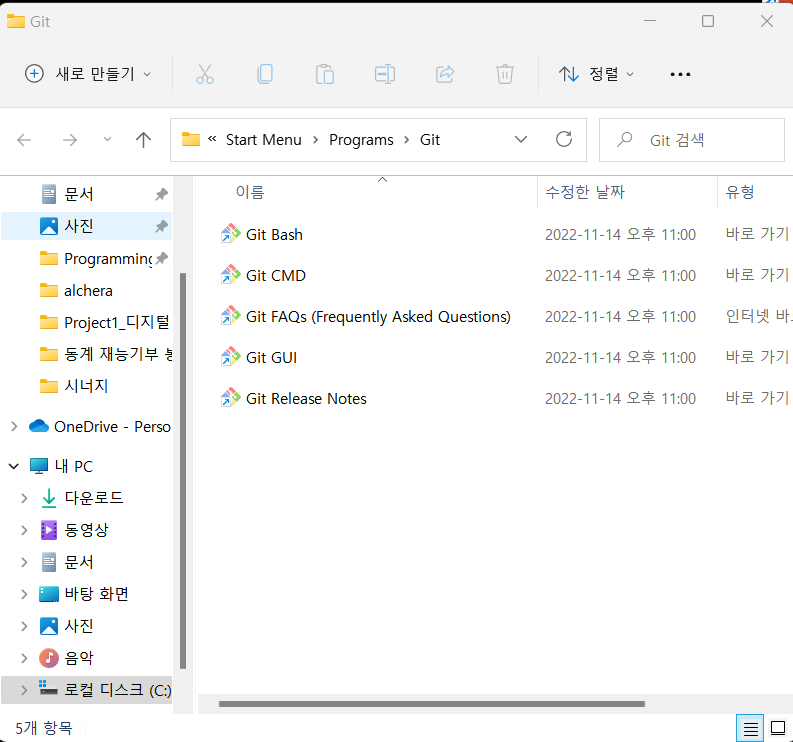Click the Paste clipboard icon
This screenshot has width=793, height=742.
(x=325, y=74)
